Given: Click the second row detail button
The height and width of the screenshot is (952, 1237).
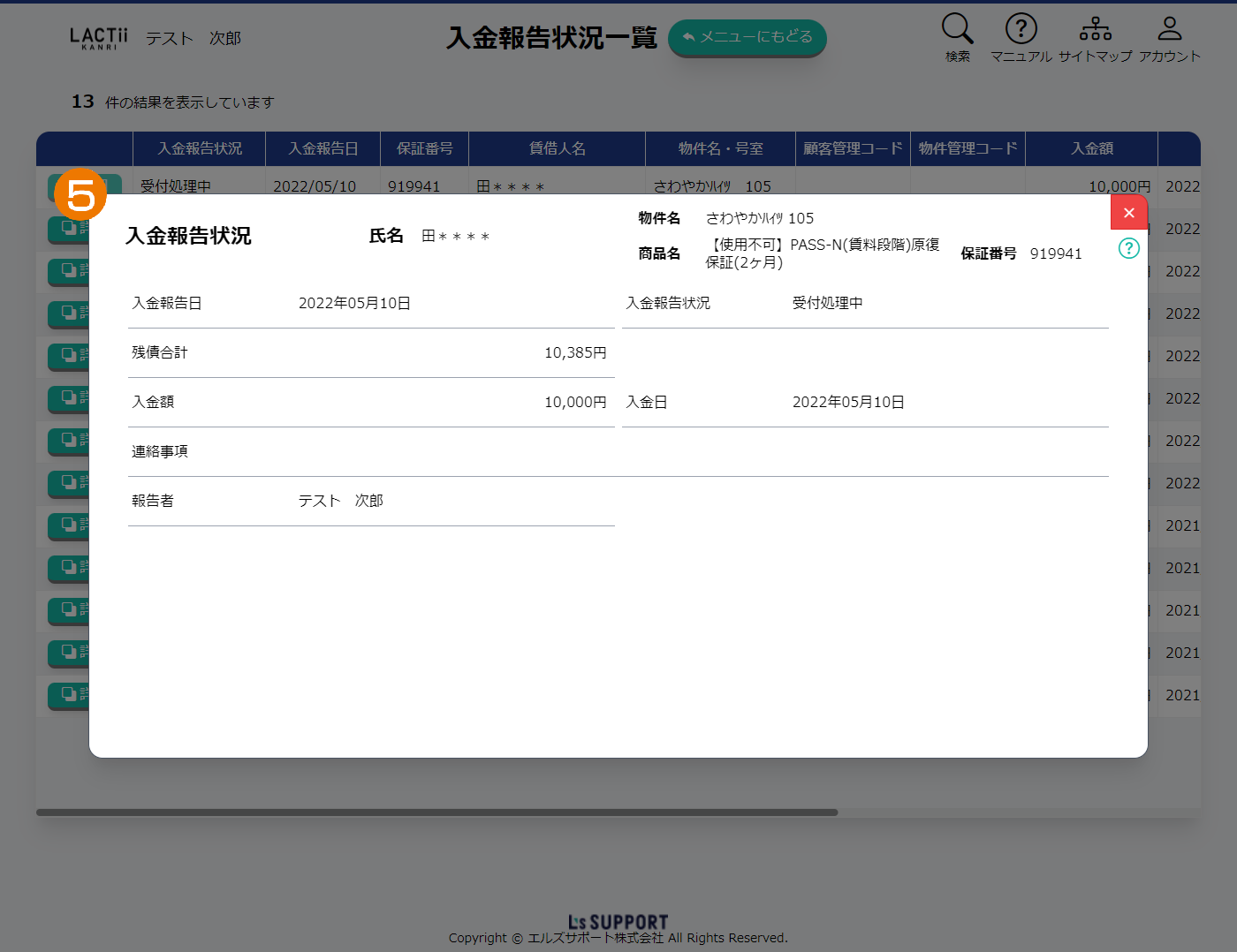Looking at the screenshot, I should point(69,229).
